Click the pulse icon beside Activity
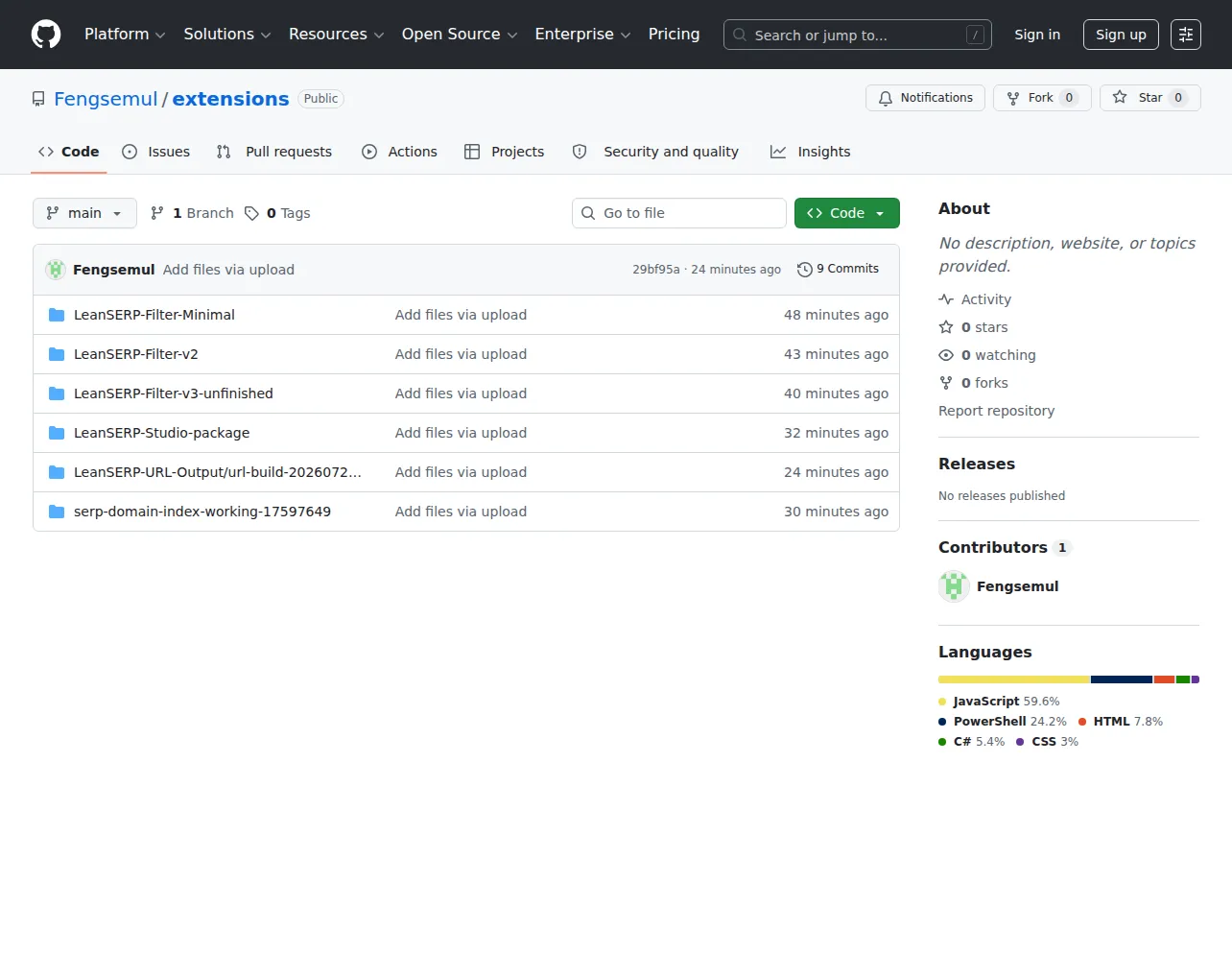Screen dimensions: 1232x977 click(x=946, y=299)
